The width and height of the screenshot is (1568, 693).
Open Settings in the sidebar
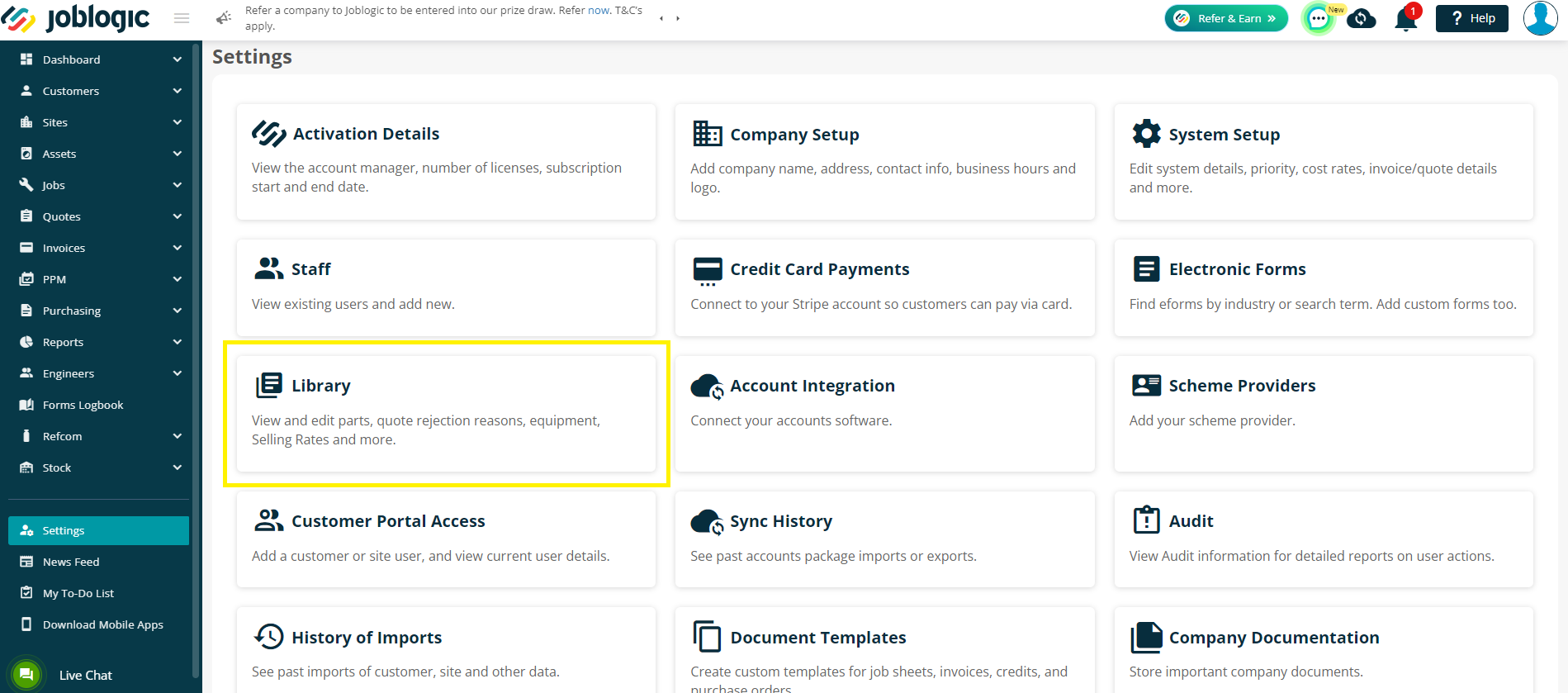coord(98,530)
